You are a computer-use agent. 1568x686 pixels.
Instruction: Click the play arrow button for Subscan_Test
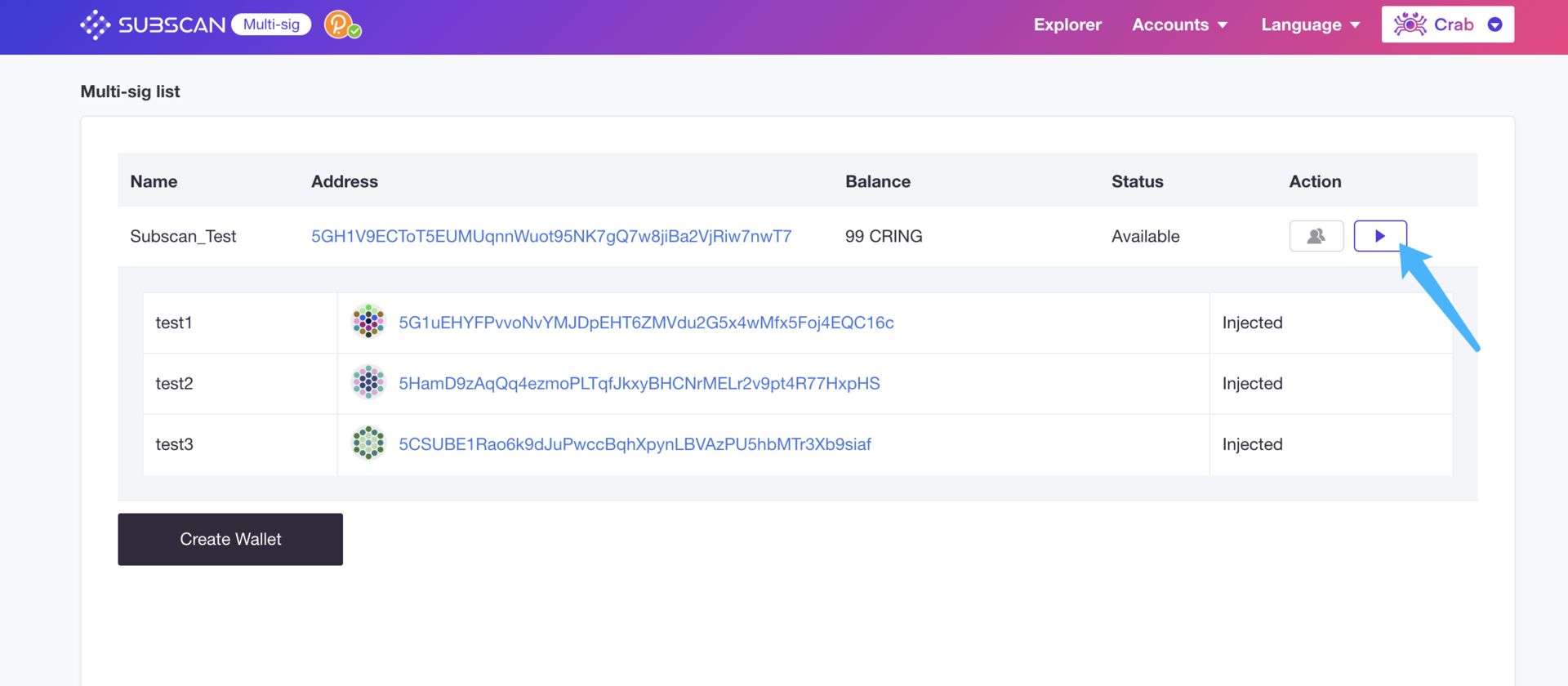tap(1380, 236)
